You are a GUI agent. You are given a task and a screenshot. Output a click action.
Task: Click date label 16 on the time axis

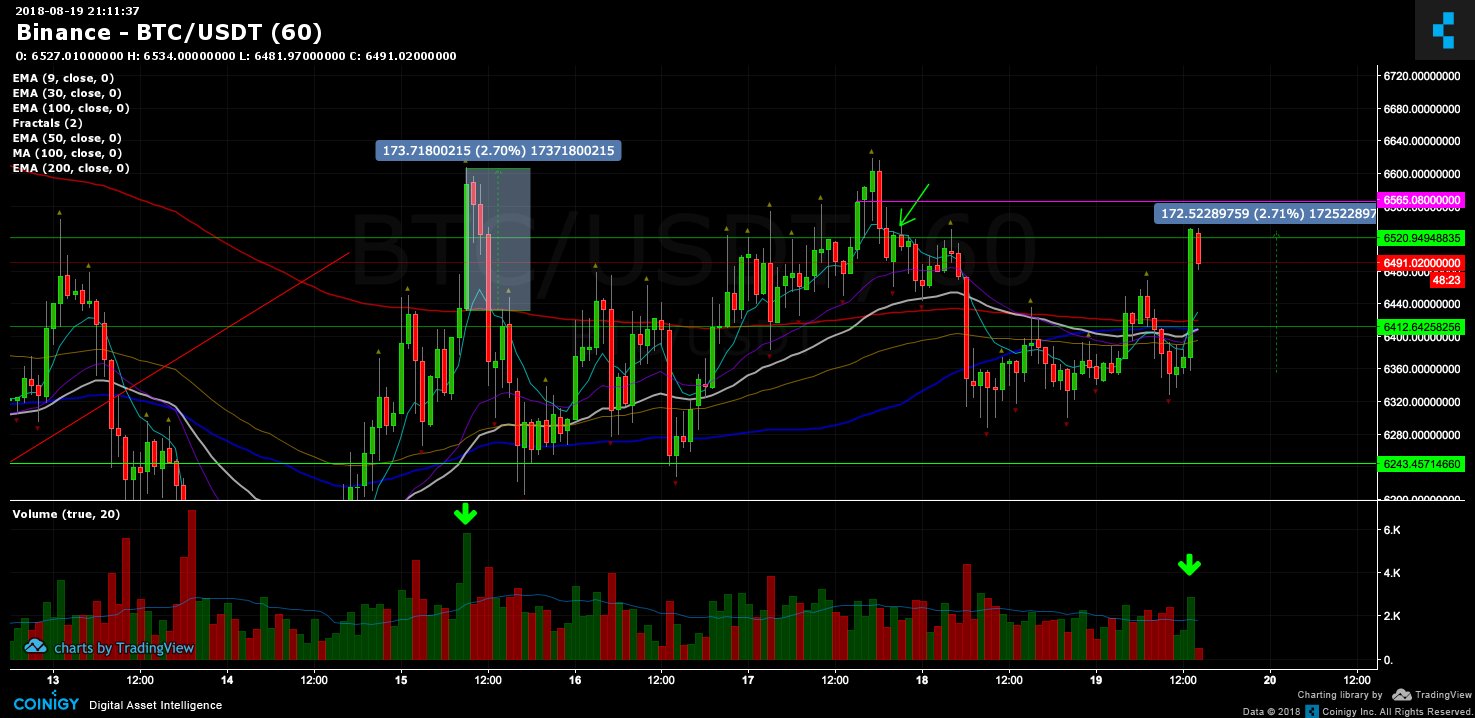click(x=575, y=679)
